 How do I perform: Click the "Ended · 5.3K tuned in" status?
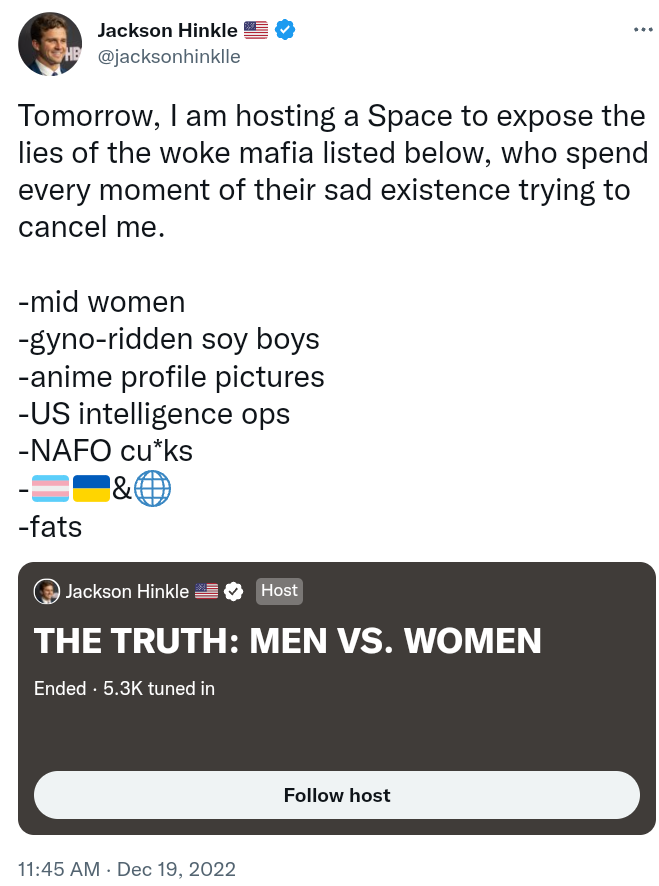(124, 689)
